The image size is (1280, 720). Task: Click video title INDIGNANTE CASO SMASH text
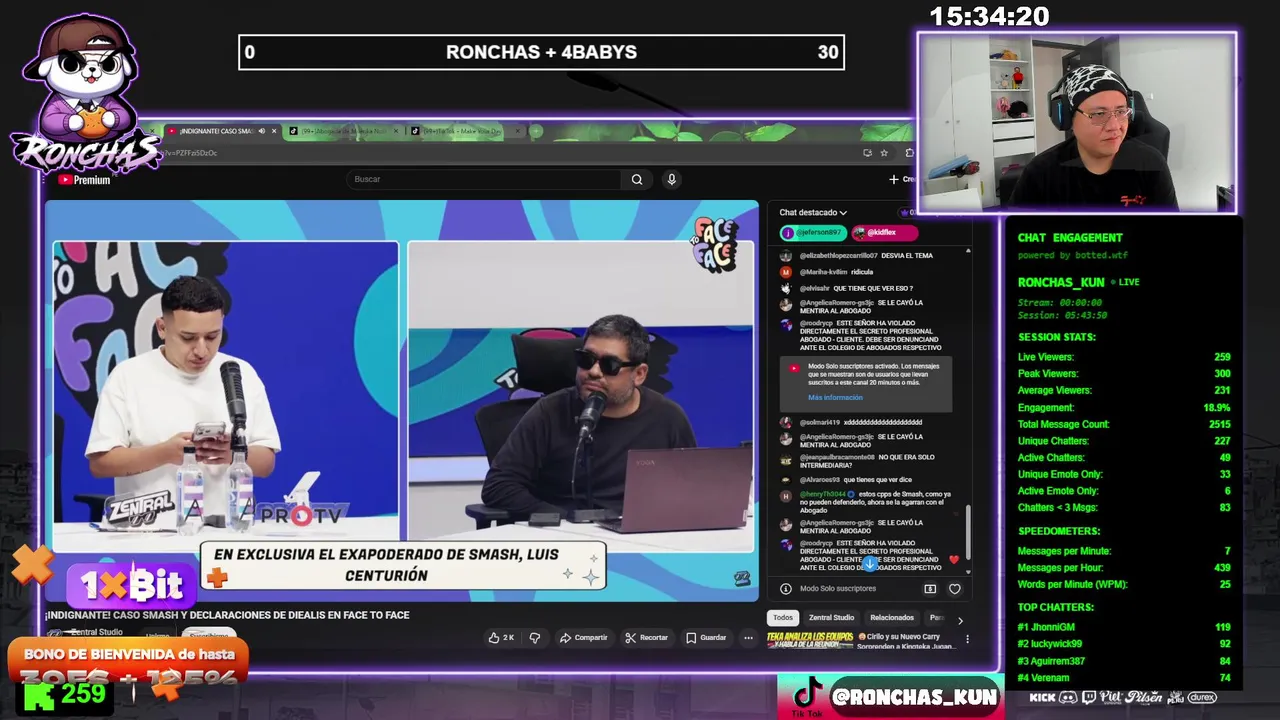[x=227, y=615]
